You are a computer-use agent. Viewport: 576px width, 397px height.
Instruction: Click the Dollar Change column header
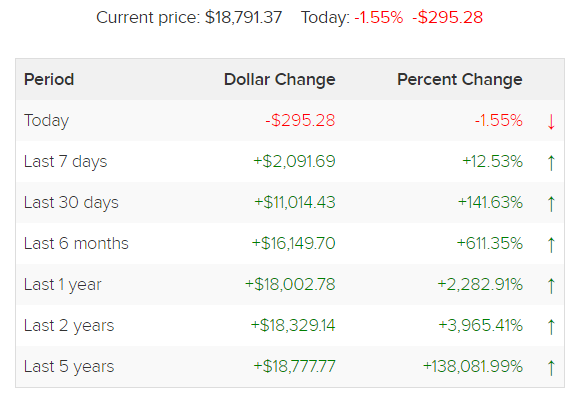[x=280, y=79]
